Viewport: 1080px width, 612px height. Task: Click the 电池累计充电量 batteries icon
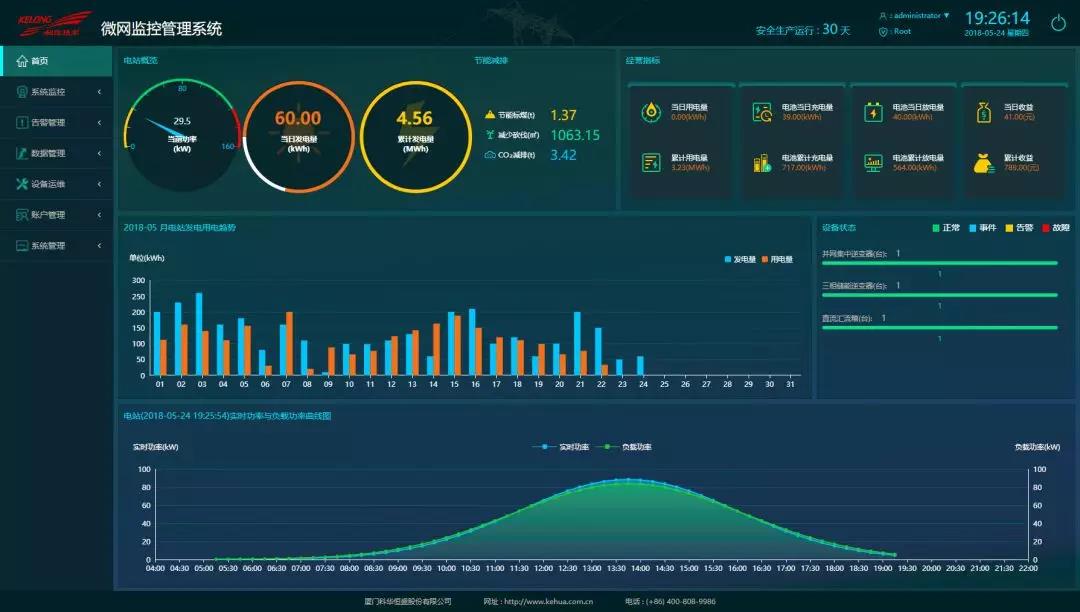click(762, 163)
